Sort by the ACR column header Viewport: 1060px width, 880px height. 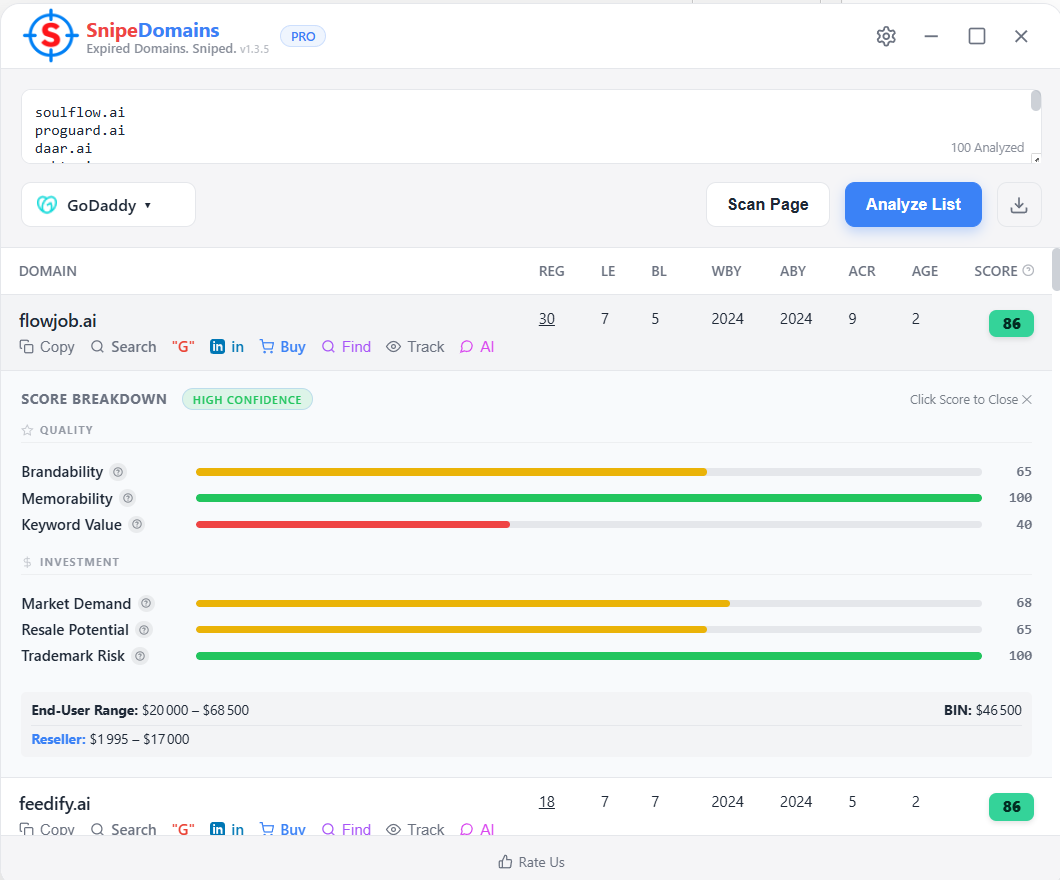point(862,271)
